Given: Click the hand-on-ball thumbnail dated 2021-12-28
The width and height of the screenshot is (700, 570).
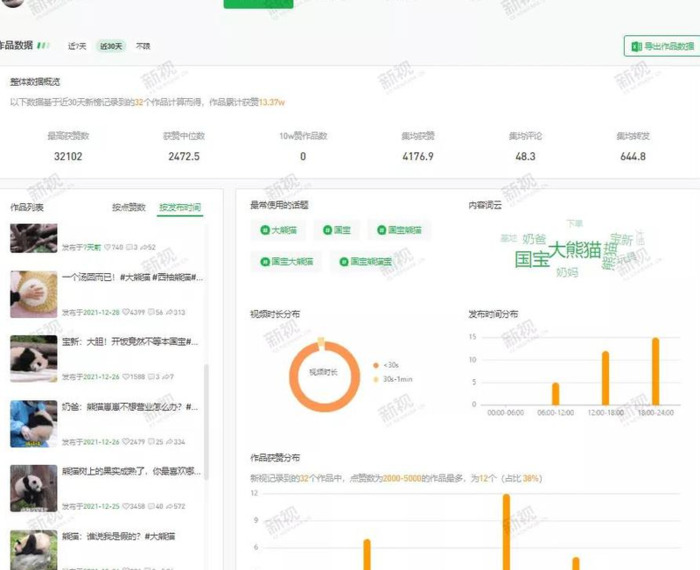Looking at the screenshot, I should point(33,294).
